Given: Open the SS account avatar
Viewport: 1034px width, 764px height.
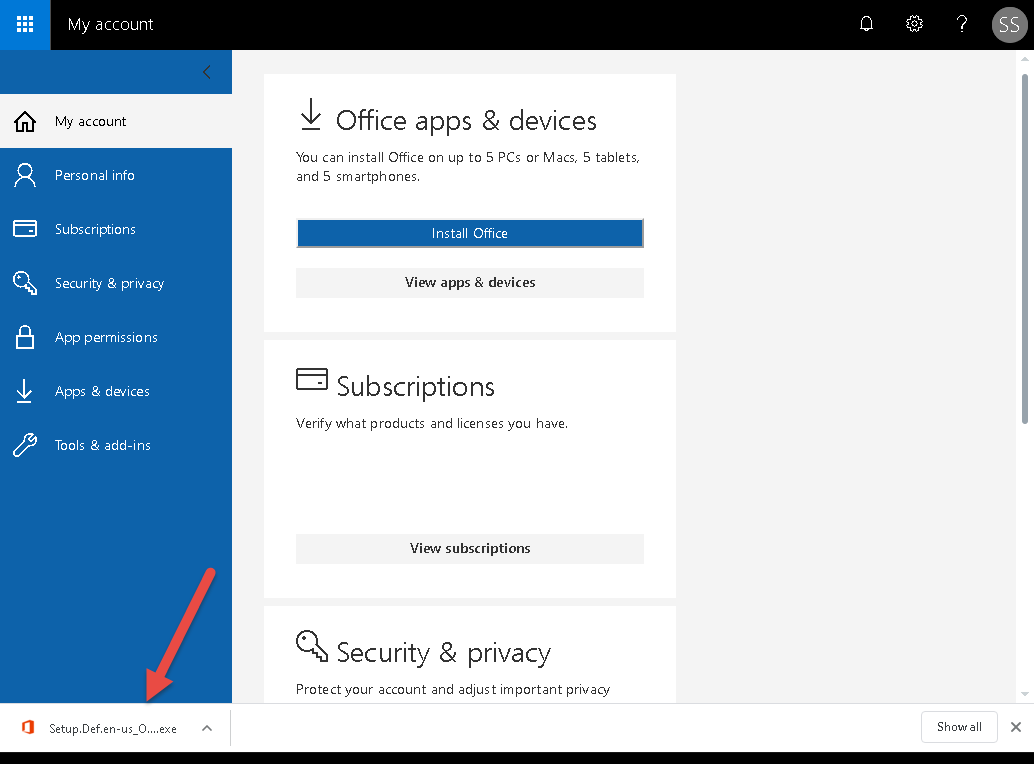Looking at the screenshot, I should [x=1010, y=24].
